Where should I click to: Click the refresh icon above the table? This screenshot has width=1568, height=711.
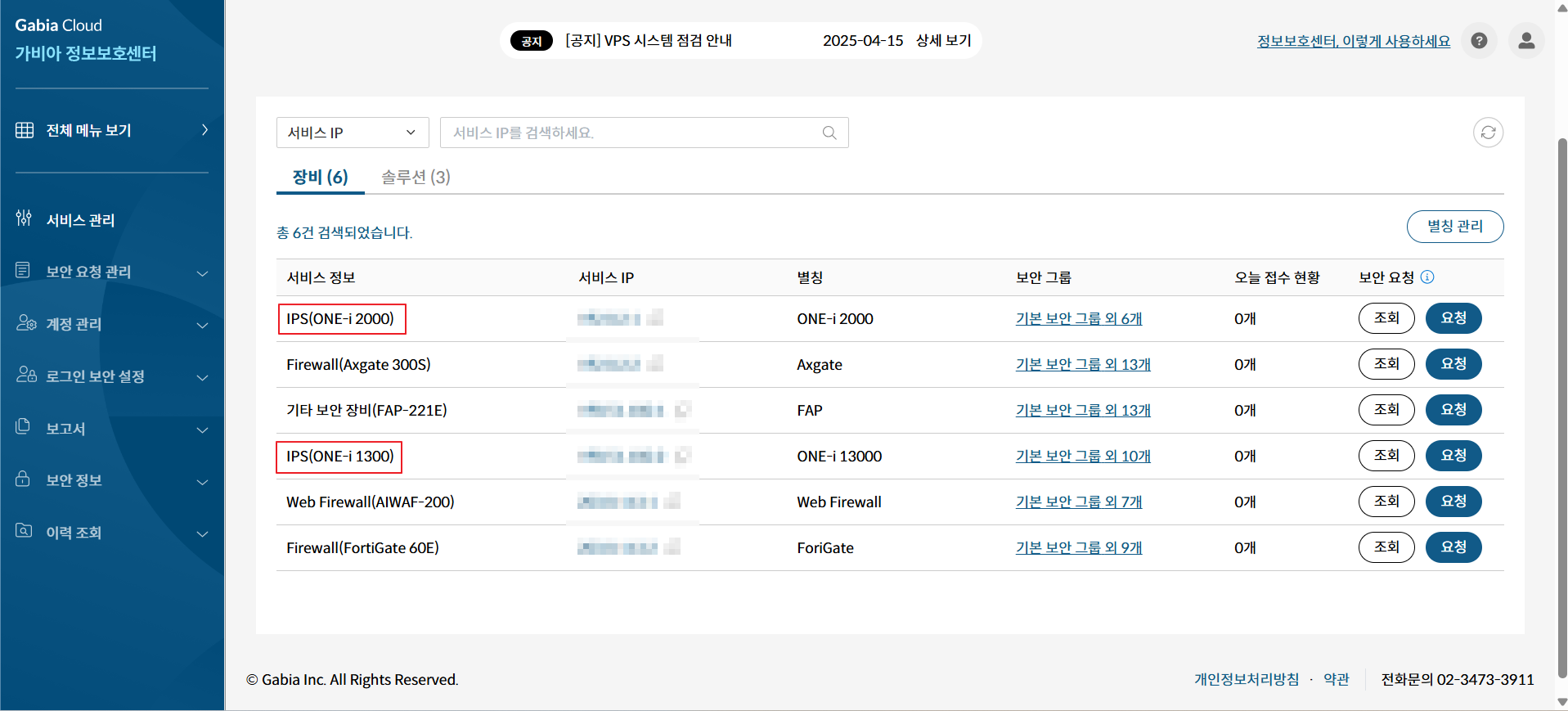tap(1488, 133)
